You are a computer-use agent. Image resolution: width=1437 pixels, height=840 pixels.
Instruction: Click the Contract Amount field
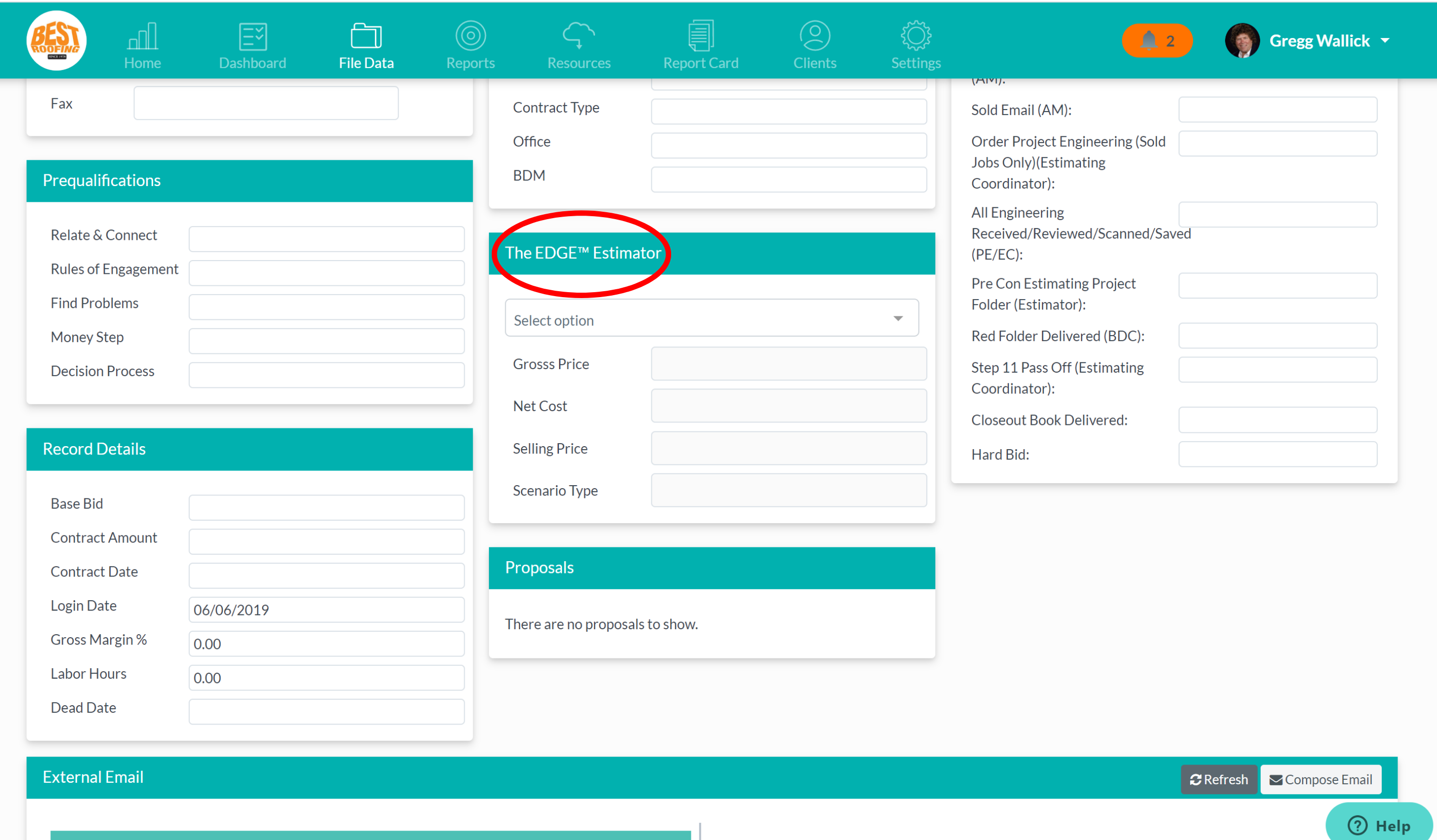tap(326, 541)
